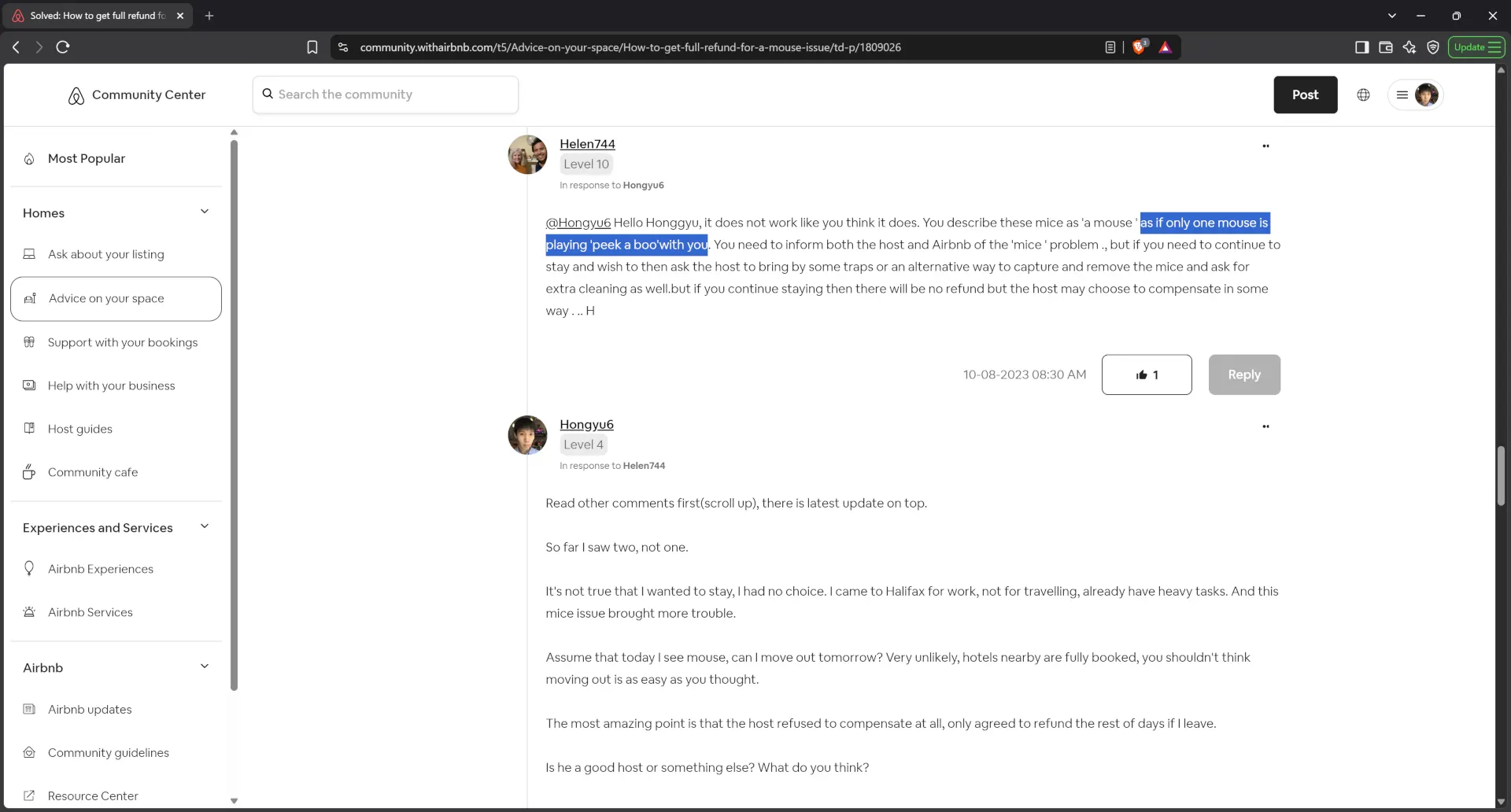Open the tab search dropdown arrow
1511x812 pixels.
click(x=1392, y=16)
